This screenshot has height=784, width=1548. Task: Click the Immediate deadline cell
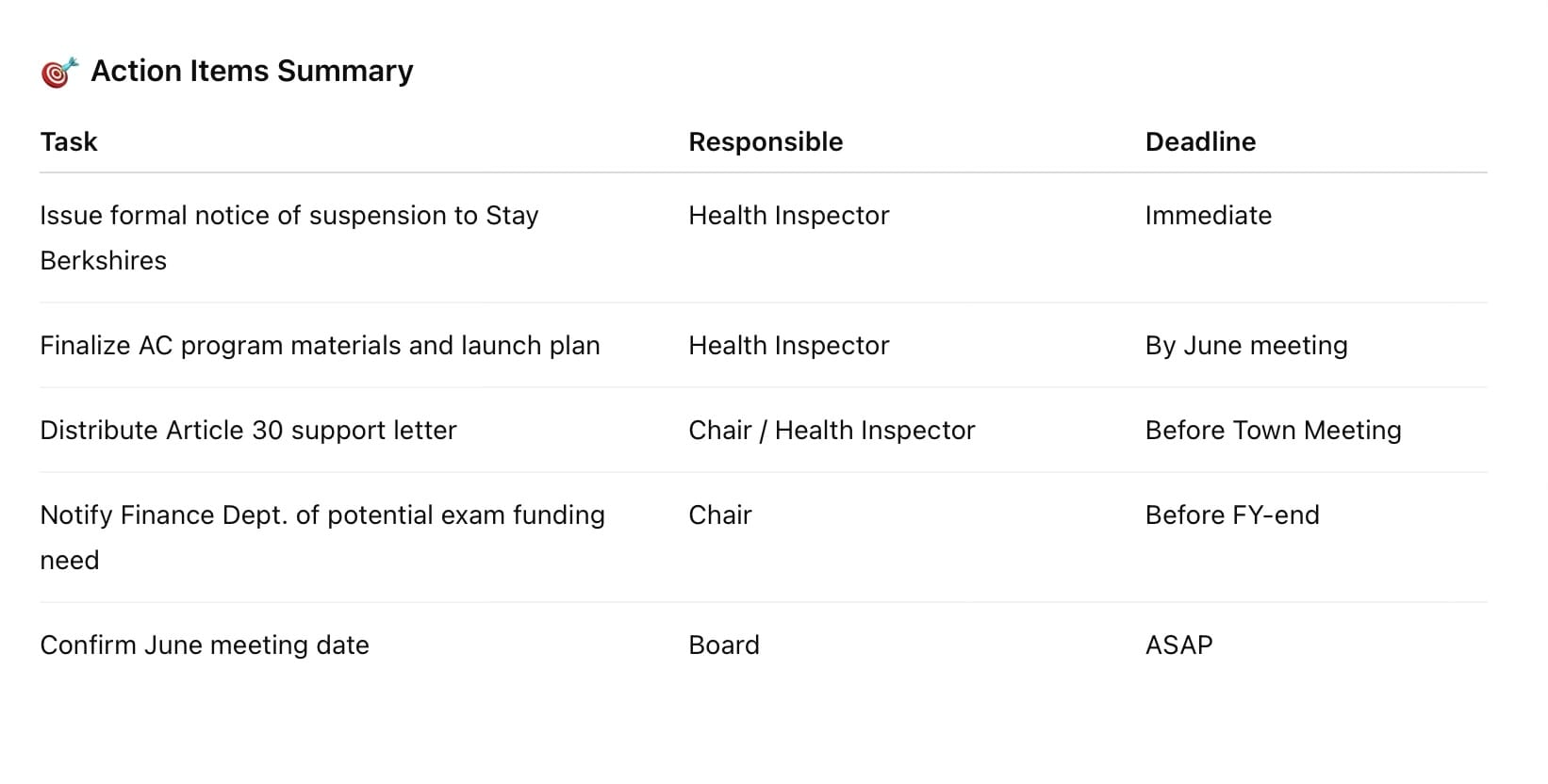(x=1208, y=216)
